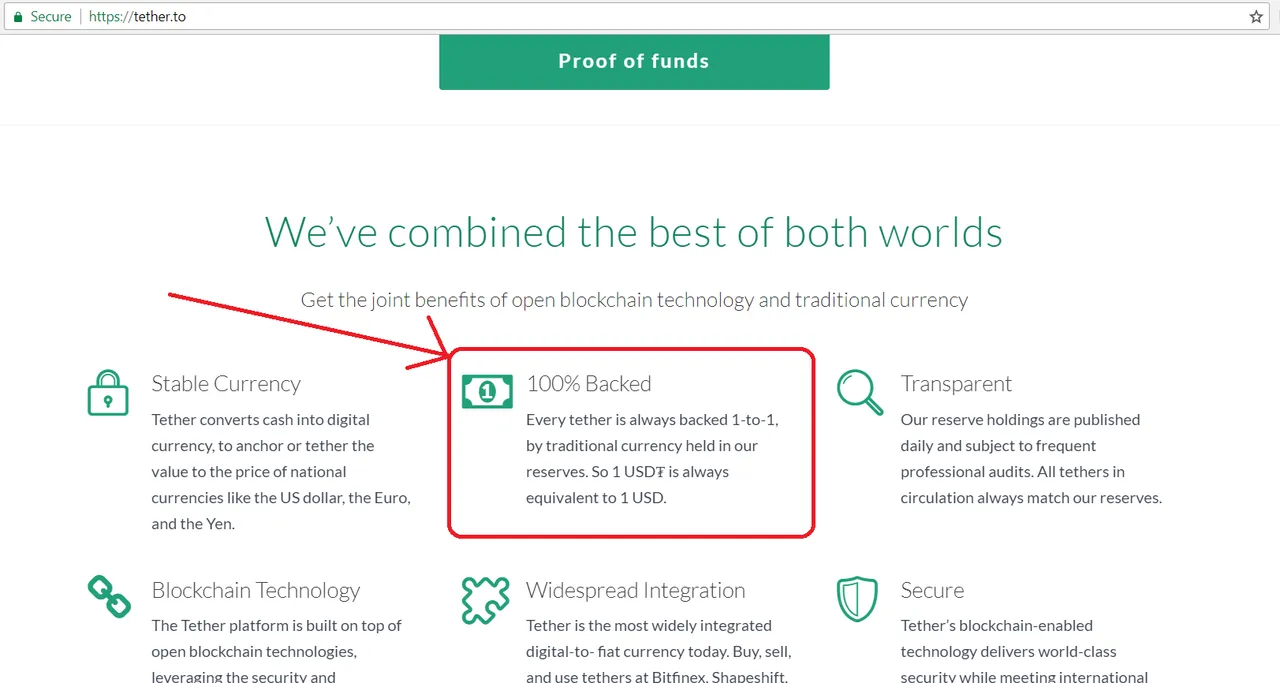This screenshot has height=683, width=1280.
Task: Click the 'We've combined the best of both worlds' title
Action: 634,232
